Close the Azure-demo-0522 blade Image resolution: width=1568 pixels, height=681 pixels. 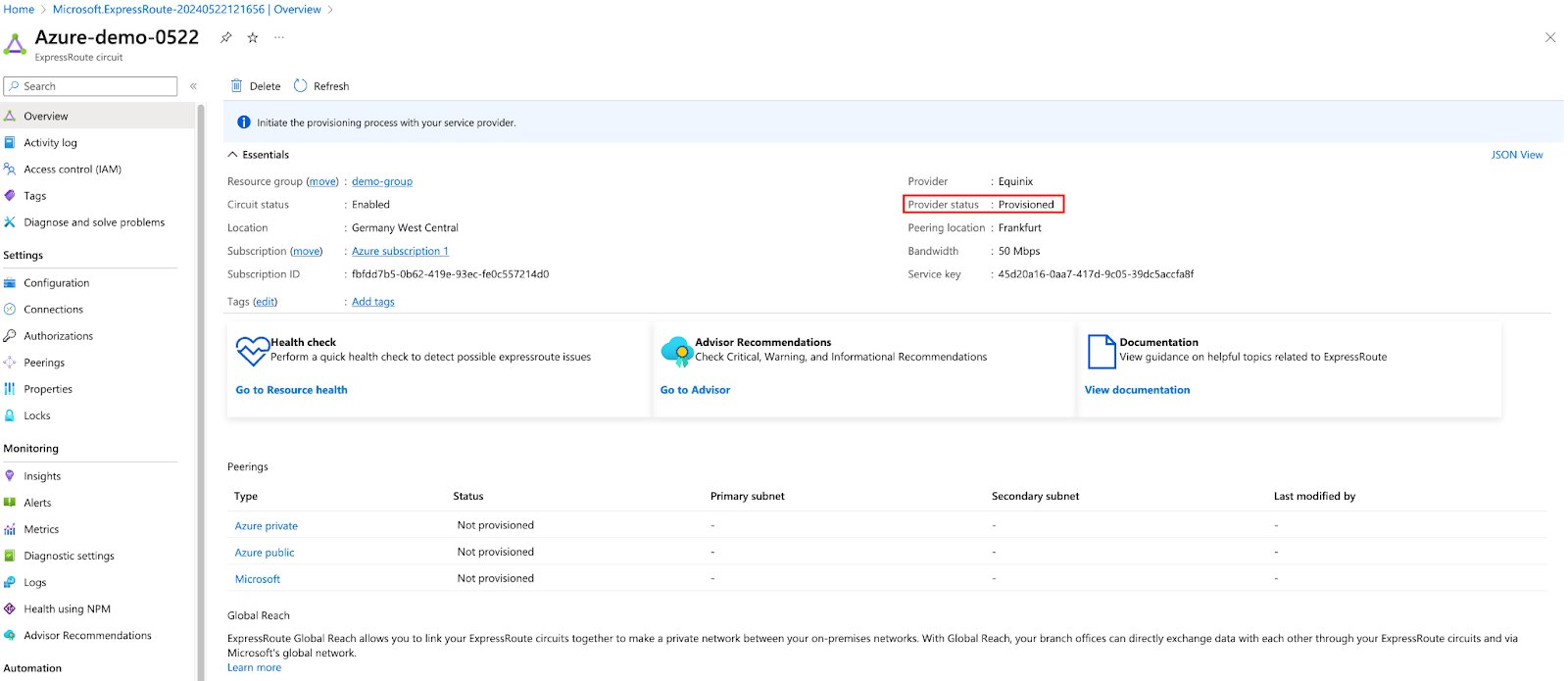(x=1550, y=37)
